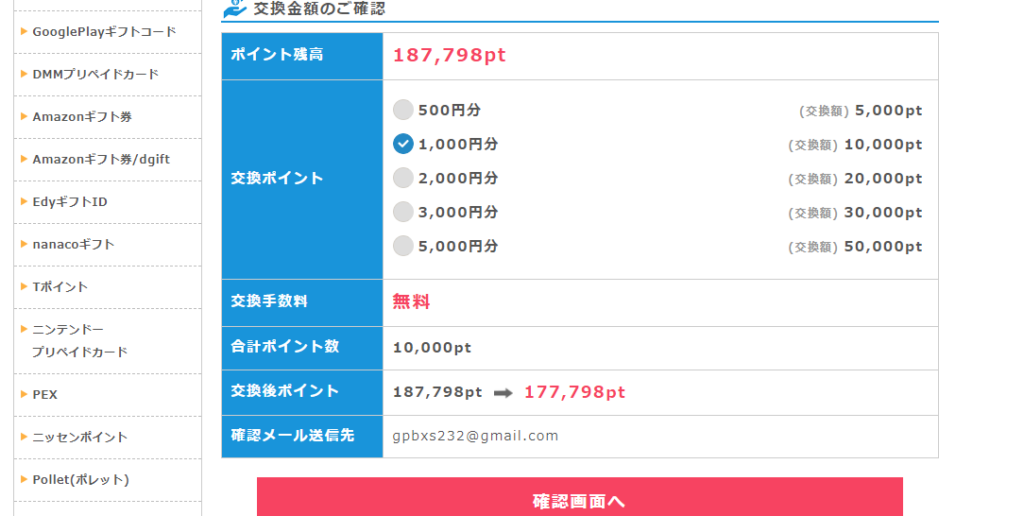The width and height of the screenshot is (1024, 516).
Task: Click the 交換ポイント header cell
Action: pos(302,180)
